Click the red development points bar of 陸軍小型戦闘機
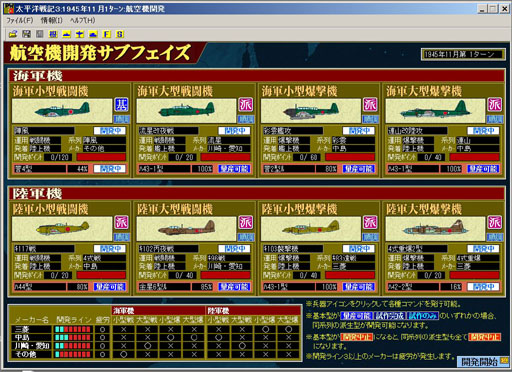The height and width of the screenshot is (372, 512). pos(101,275)
